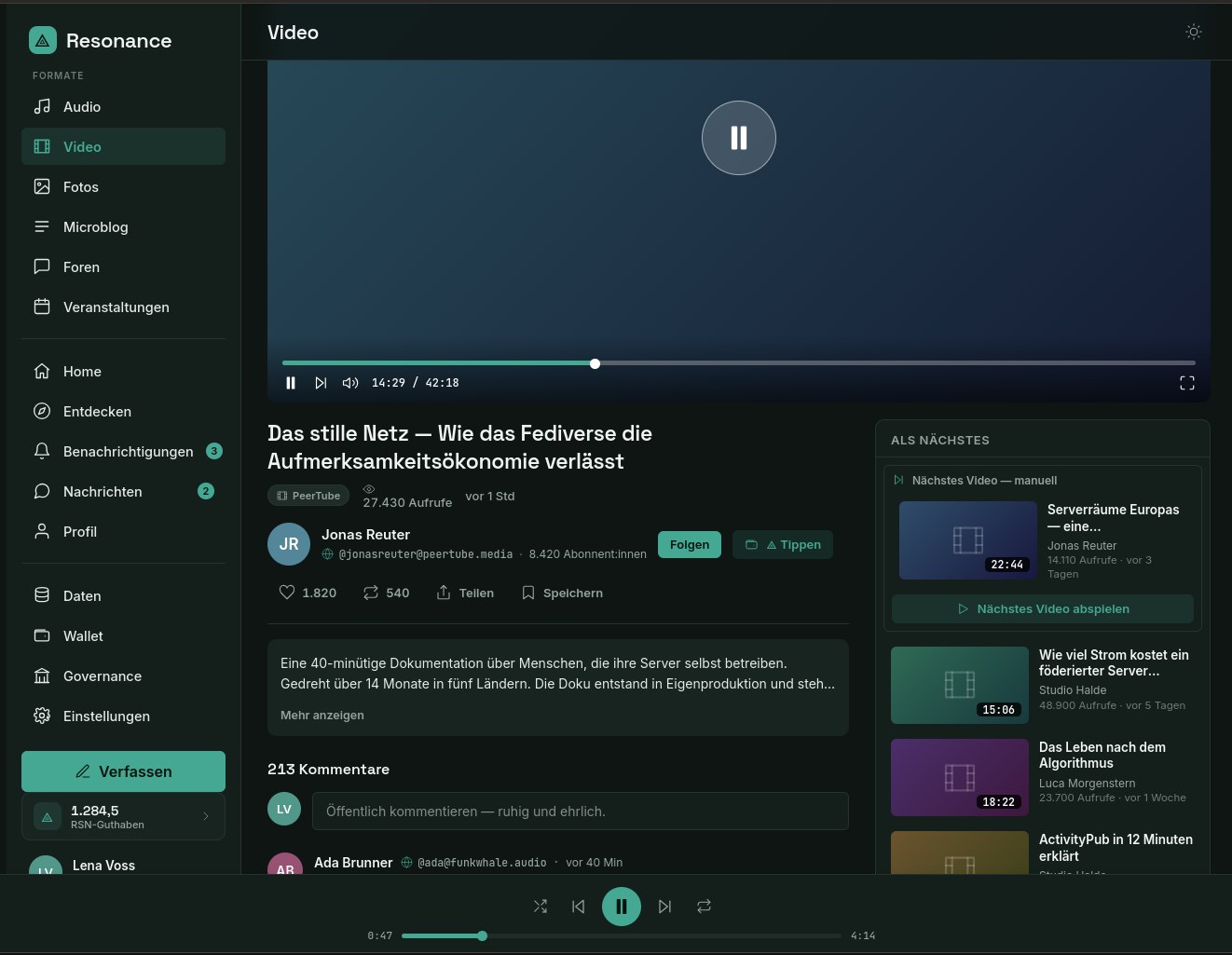Click the public comment input field
The height and width of the screenshot is (955, 1232).
(580, 811)
